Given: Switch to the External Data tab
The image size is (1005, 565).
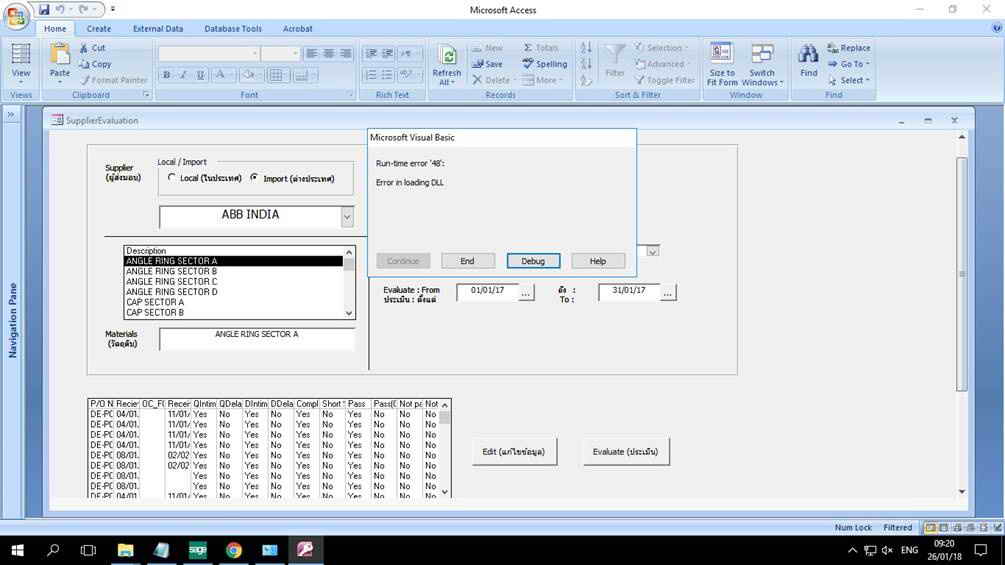Looking at the screenshot, I should [158, 28].
